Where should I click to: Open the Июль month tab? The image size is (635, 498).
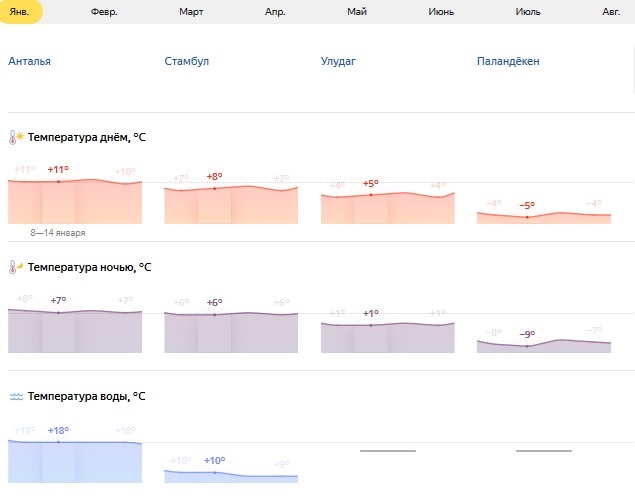[x=528, y=12]
